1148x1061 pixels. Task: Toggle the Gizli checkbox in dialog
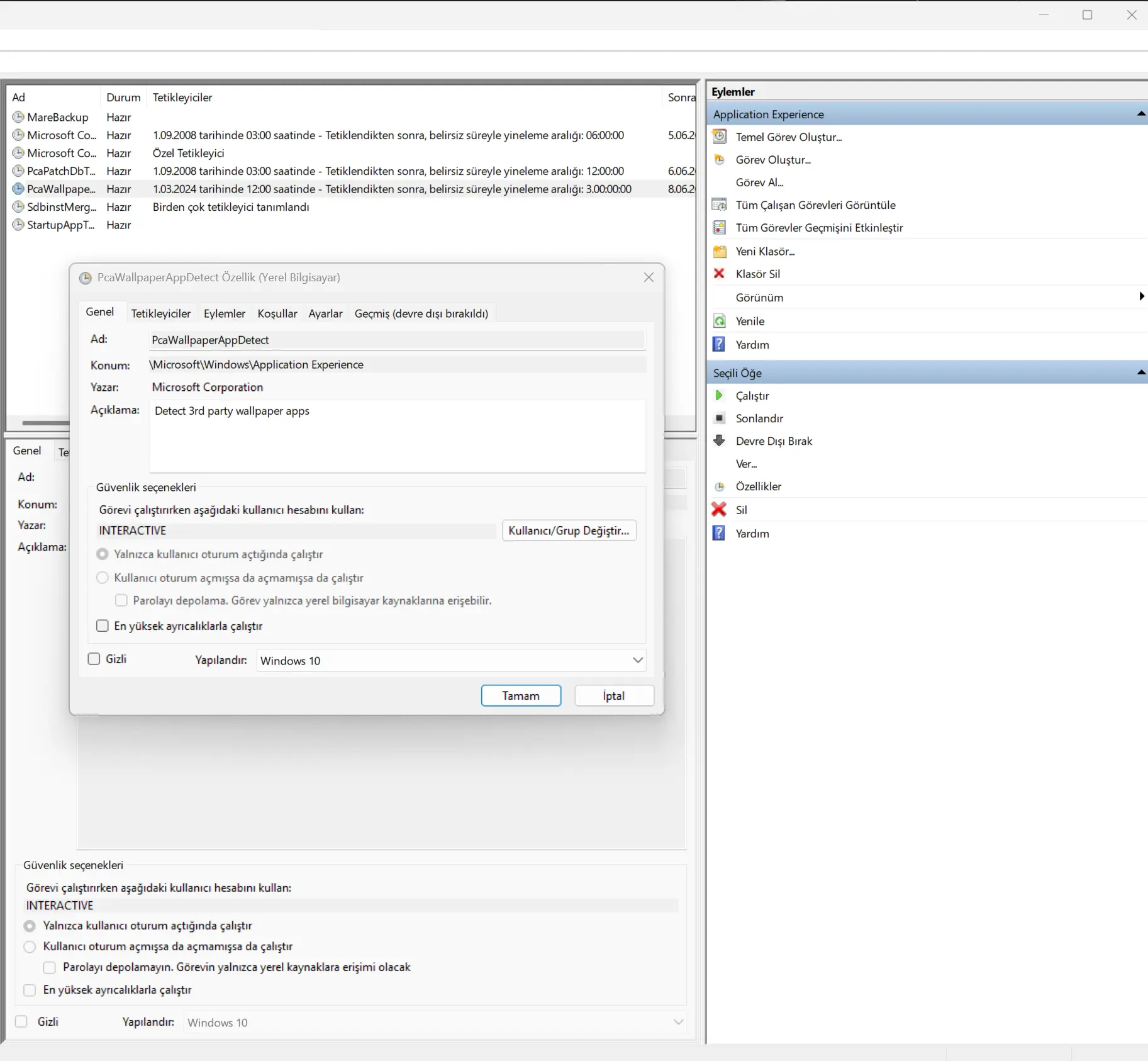[94, 659]
